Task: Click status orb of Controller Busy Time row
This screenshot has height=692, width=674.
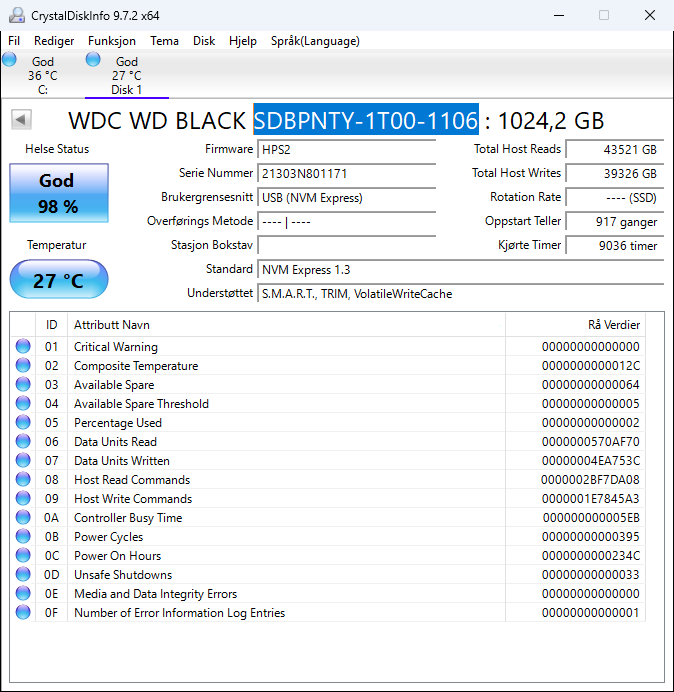Action: [x=23, y=517]
